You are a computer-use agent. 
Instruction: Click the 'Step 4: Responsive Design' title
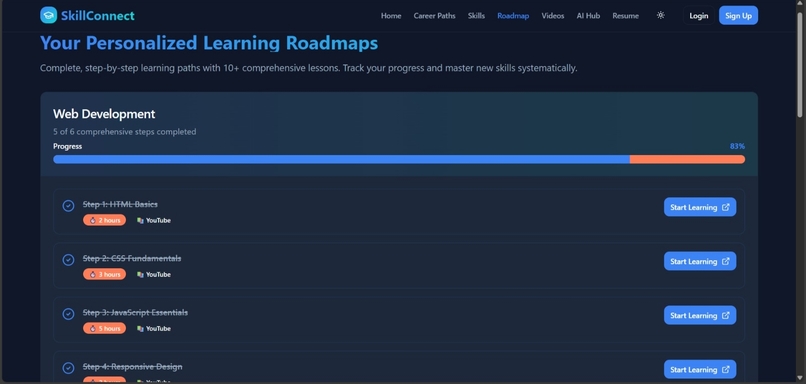133,367
